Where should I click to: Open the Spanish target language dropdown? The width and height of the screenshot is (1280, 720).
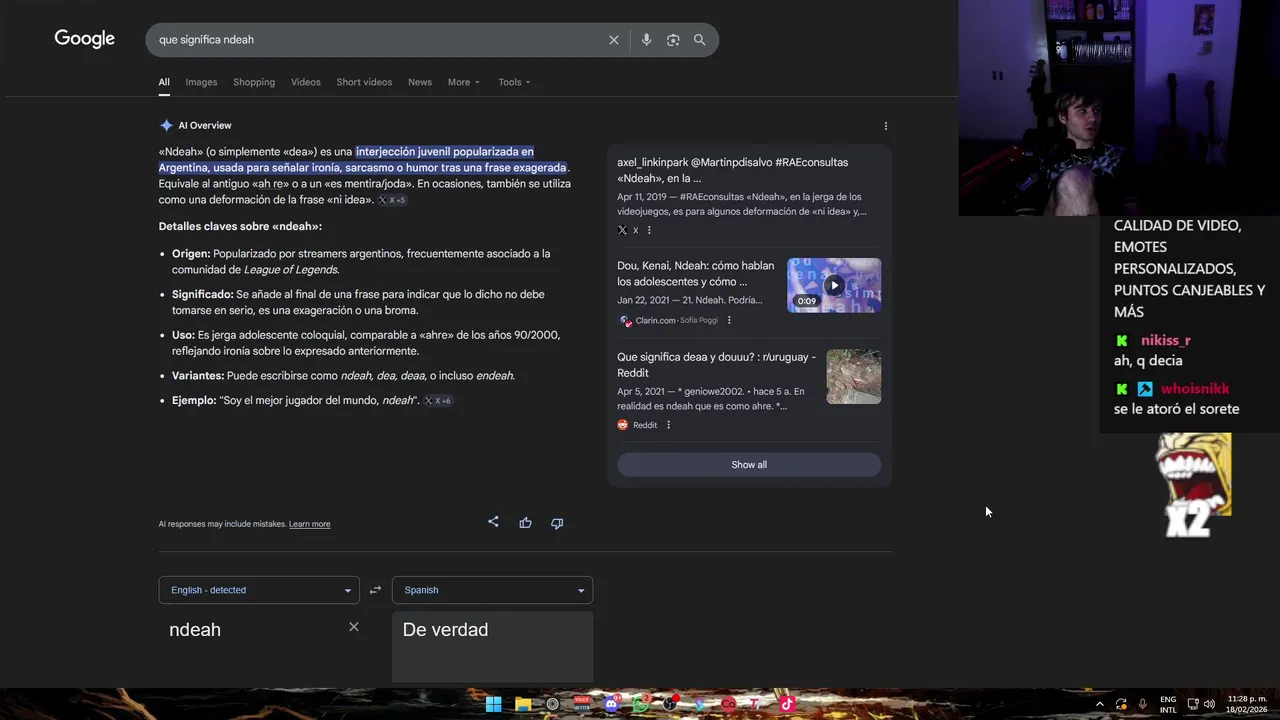pyautogui.click(x=492, y=590)
